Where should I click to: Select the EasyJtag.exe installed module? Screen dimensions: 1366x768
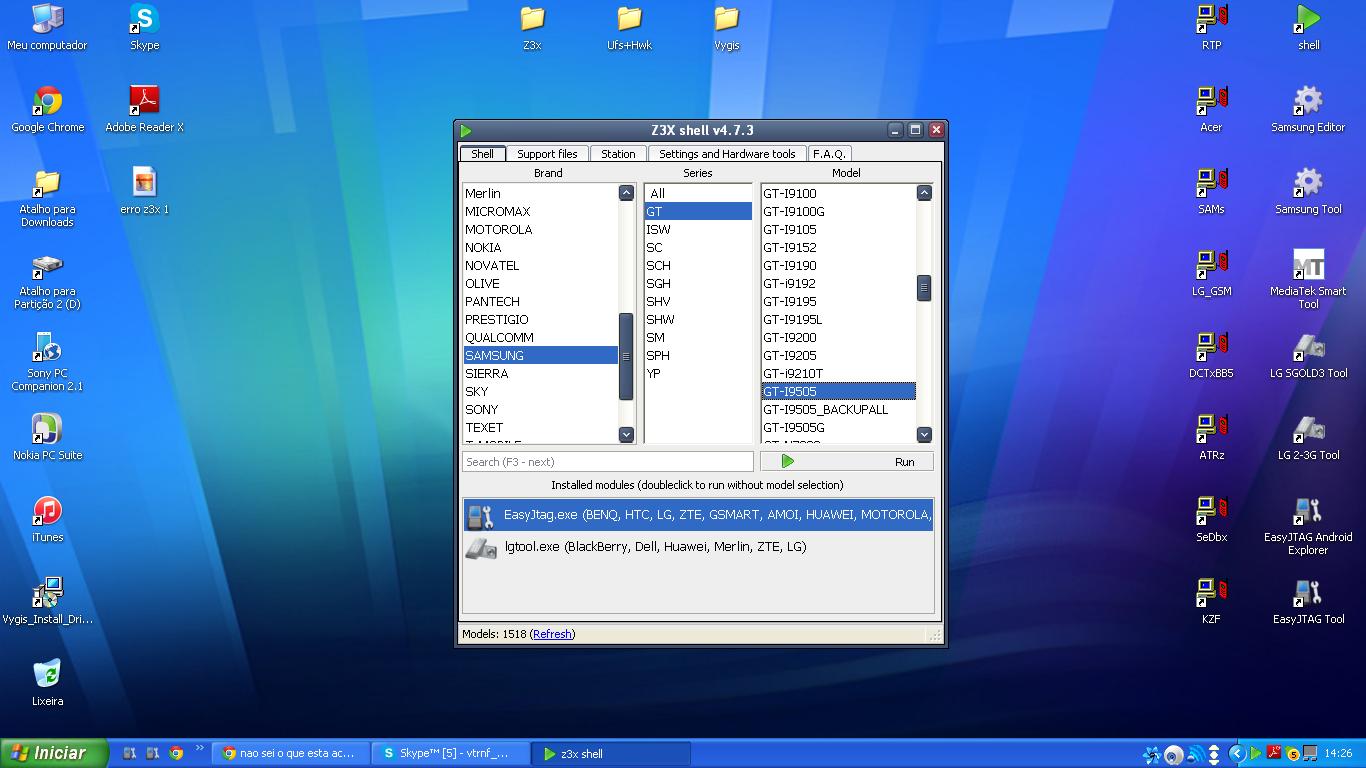pyautogui.click(x=698, y=515)
